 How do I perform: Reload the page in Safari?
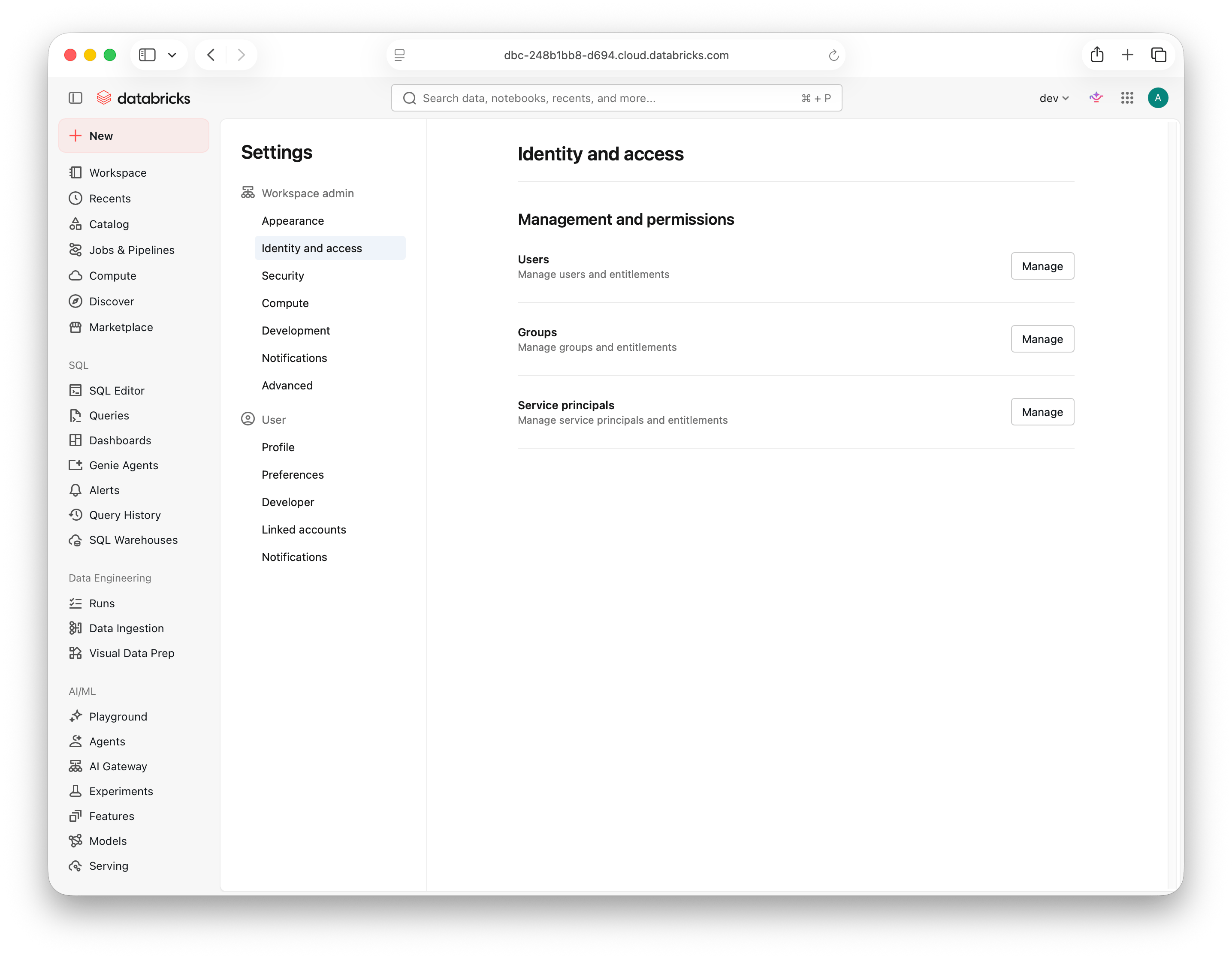tap(833, 55)
